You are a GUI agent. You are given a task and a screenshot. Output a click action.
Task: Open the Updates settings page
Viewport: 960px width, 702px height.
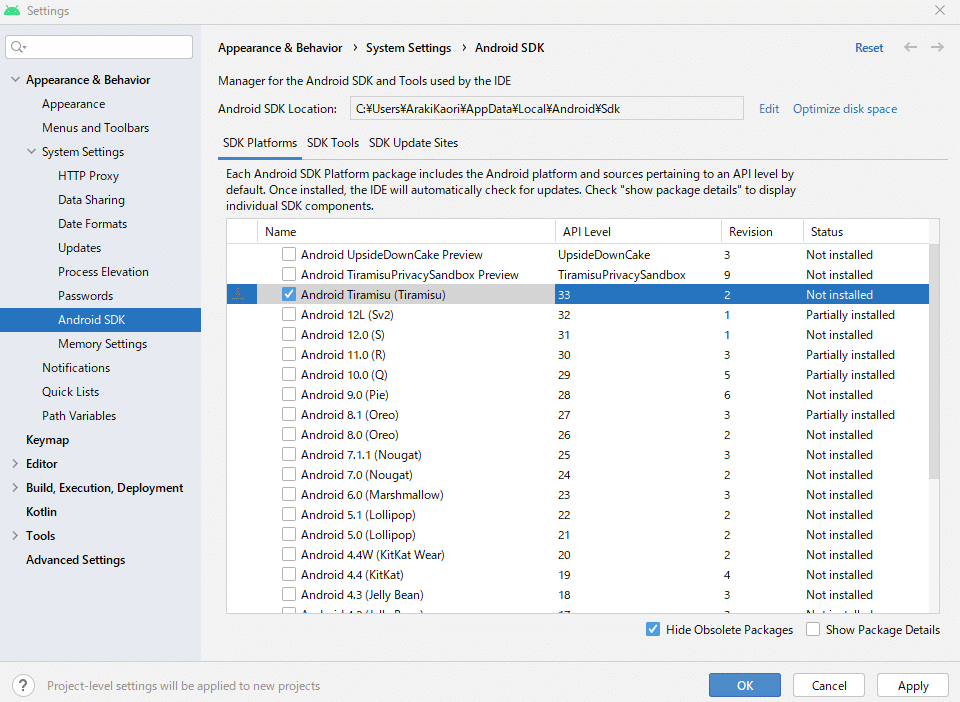[80, 247]
